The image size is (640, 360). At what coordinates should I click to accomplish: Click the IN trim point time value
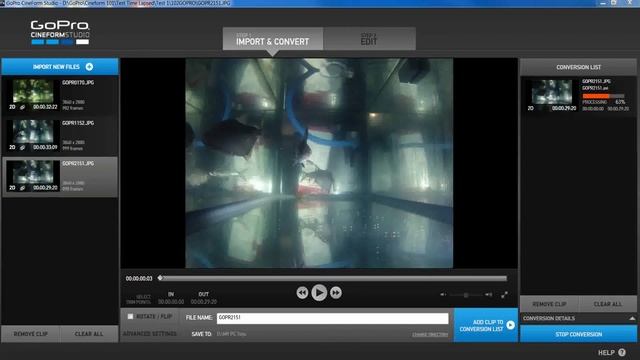(x=171, y=302)
